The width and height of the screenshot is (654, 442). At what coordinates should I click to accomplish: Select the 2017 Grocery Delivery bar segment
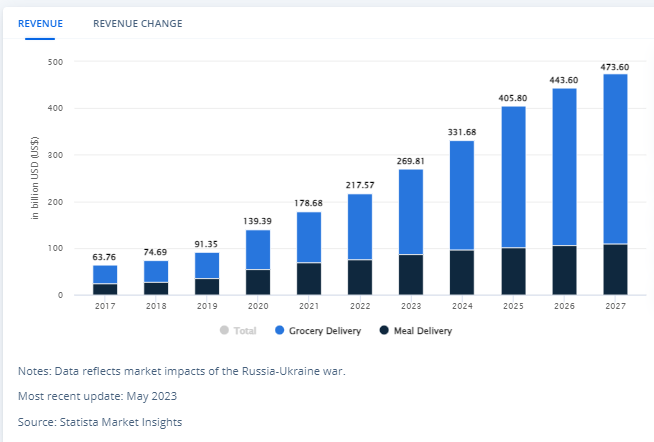click(105, 274)
